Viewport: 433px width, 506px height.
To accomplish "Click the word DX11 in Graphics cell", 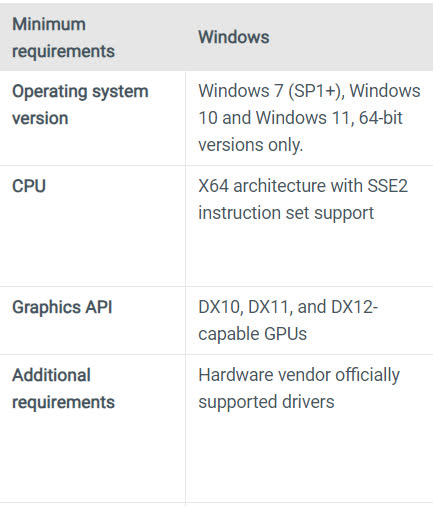I will (270, 308).
